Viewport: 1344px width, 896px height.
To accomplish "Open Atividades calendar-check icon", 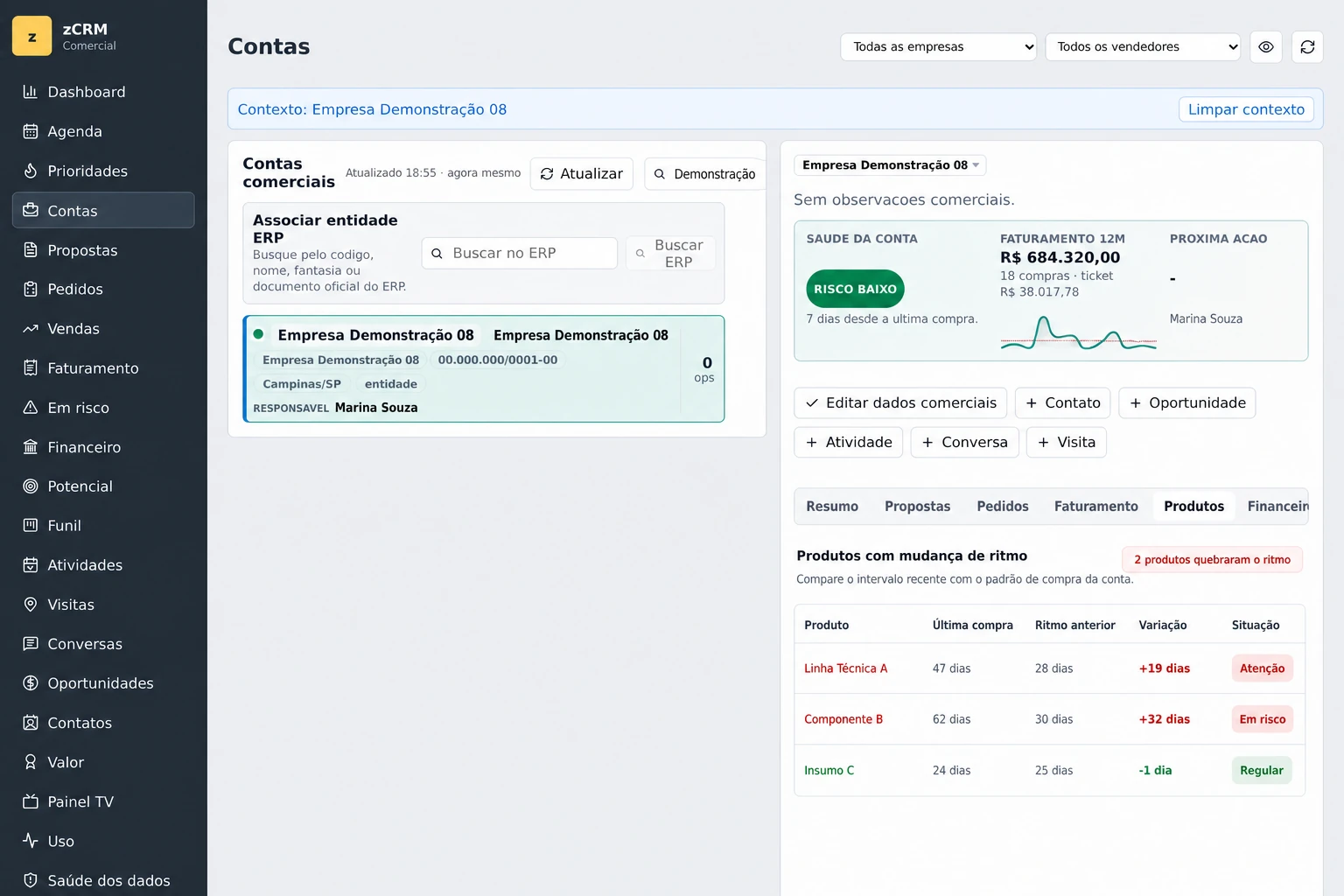I will pyautogui.click(x=31, y=565).
